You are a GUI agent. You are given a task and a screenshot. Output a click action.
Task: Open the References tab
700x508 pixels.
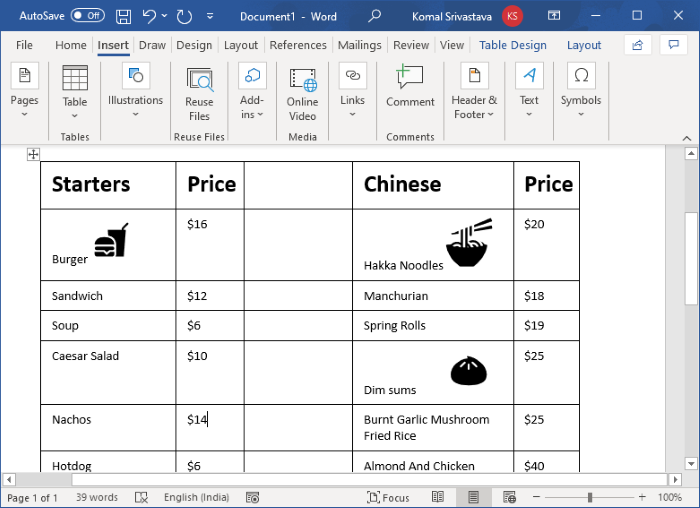pos(298,45)
